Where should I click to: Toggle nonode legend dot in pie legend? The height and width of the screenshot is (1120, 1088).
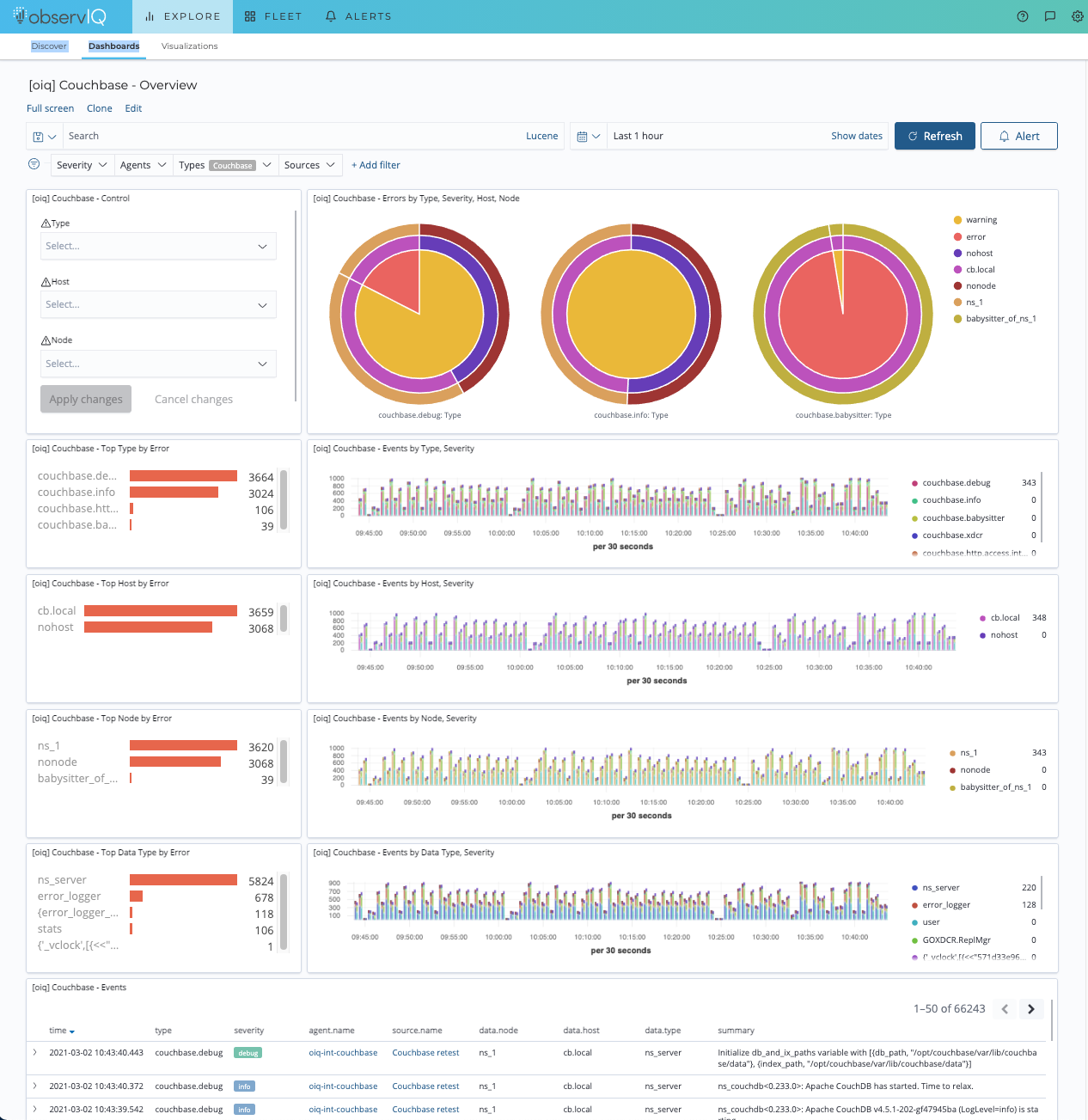[957, 286]
